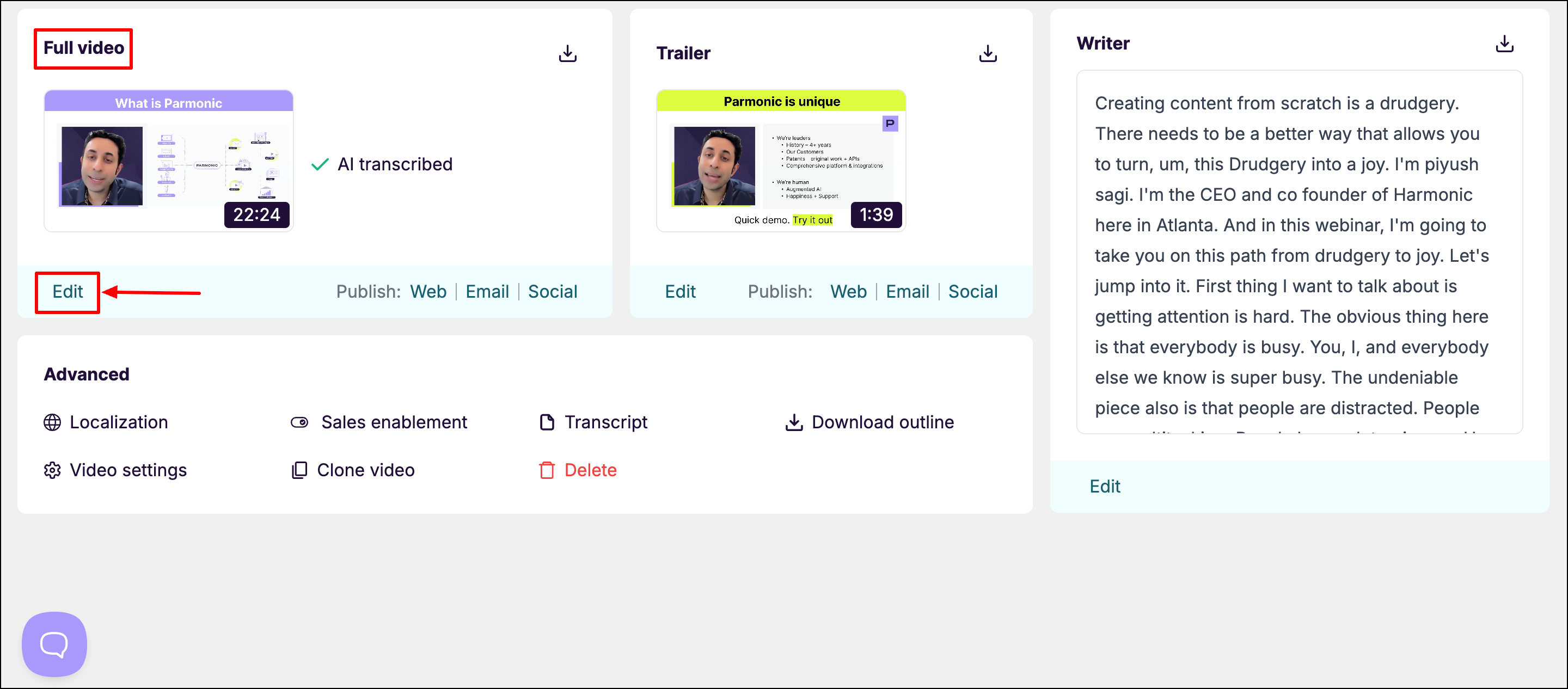Edit the Writer content
Screen dimensions: 1568x689
(1104, 487)
